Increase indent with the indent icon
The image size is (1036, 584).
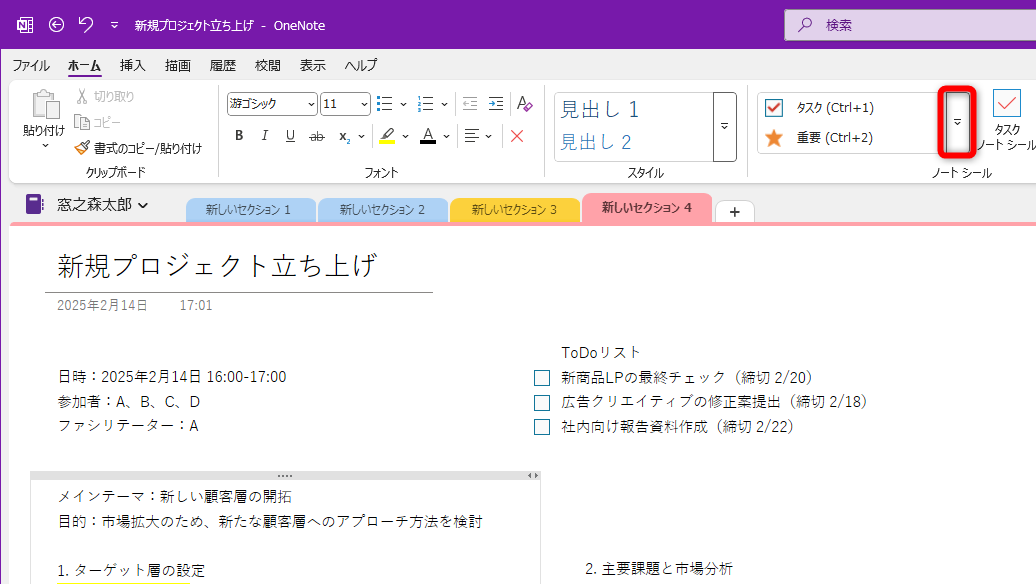[x=496, y=103]
